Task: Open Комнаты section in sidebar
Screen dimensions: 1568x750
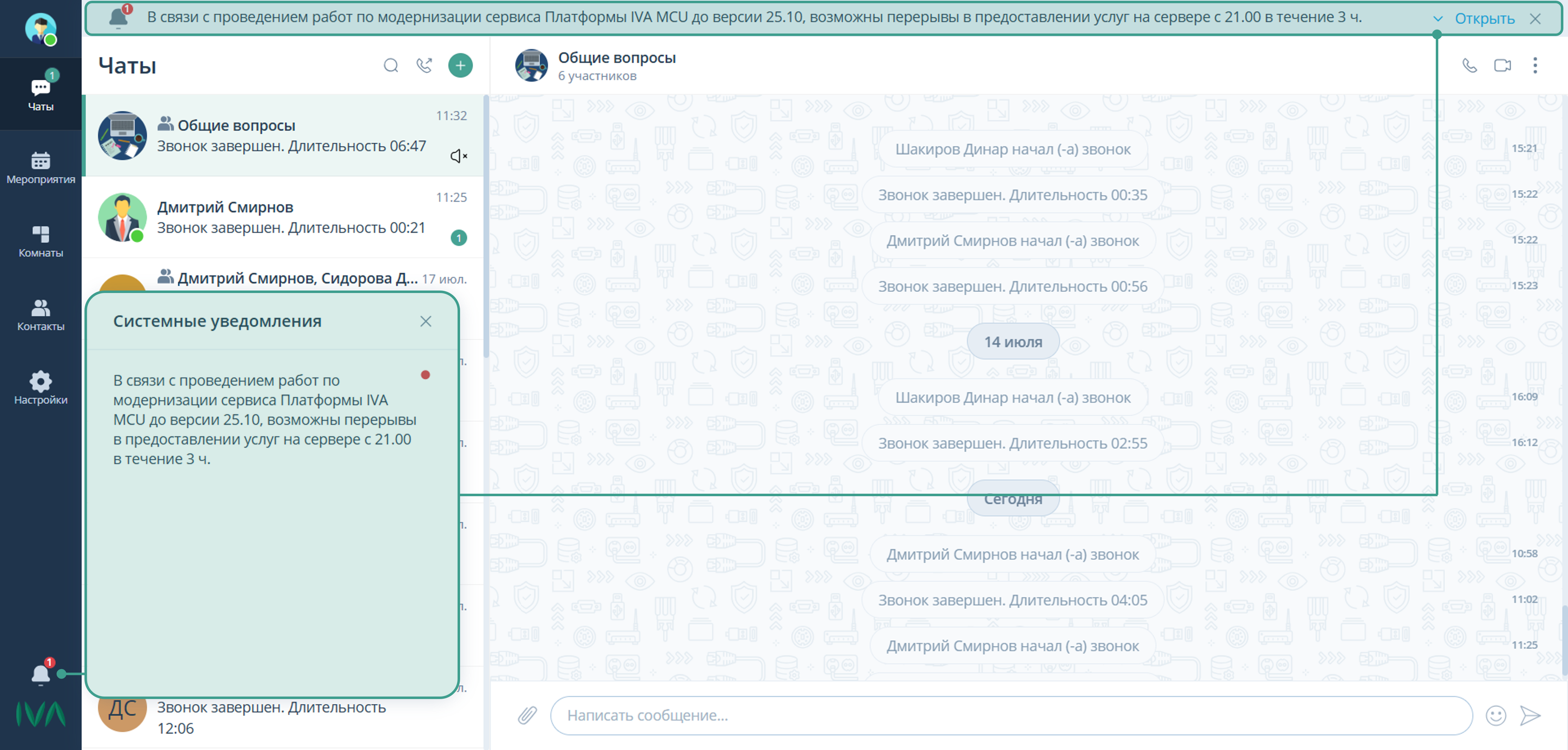Action: (x=40, y=241)
